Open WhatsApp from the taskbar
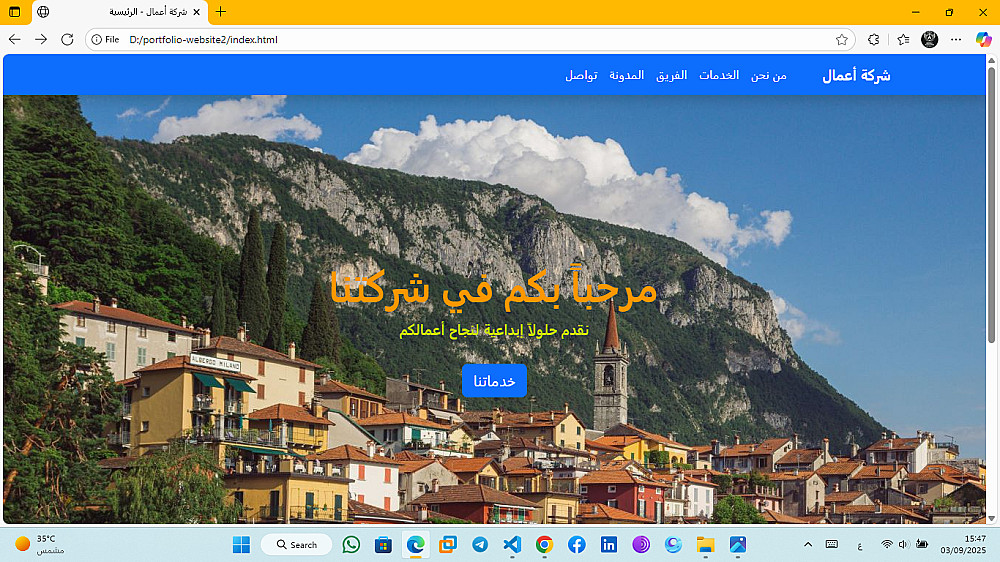The width and height of the screenshot is (1000, 562). (x=351, y=545)
